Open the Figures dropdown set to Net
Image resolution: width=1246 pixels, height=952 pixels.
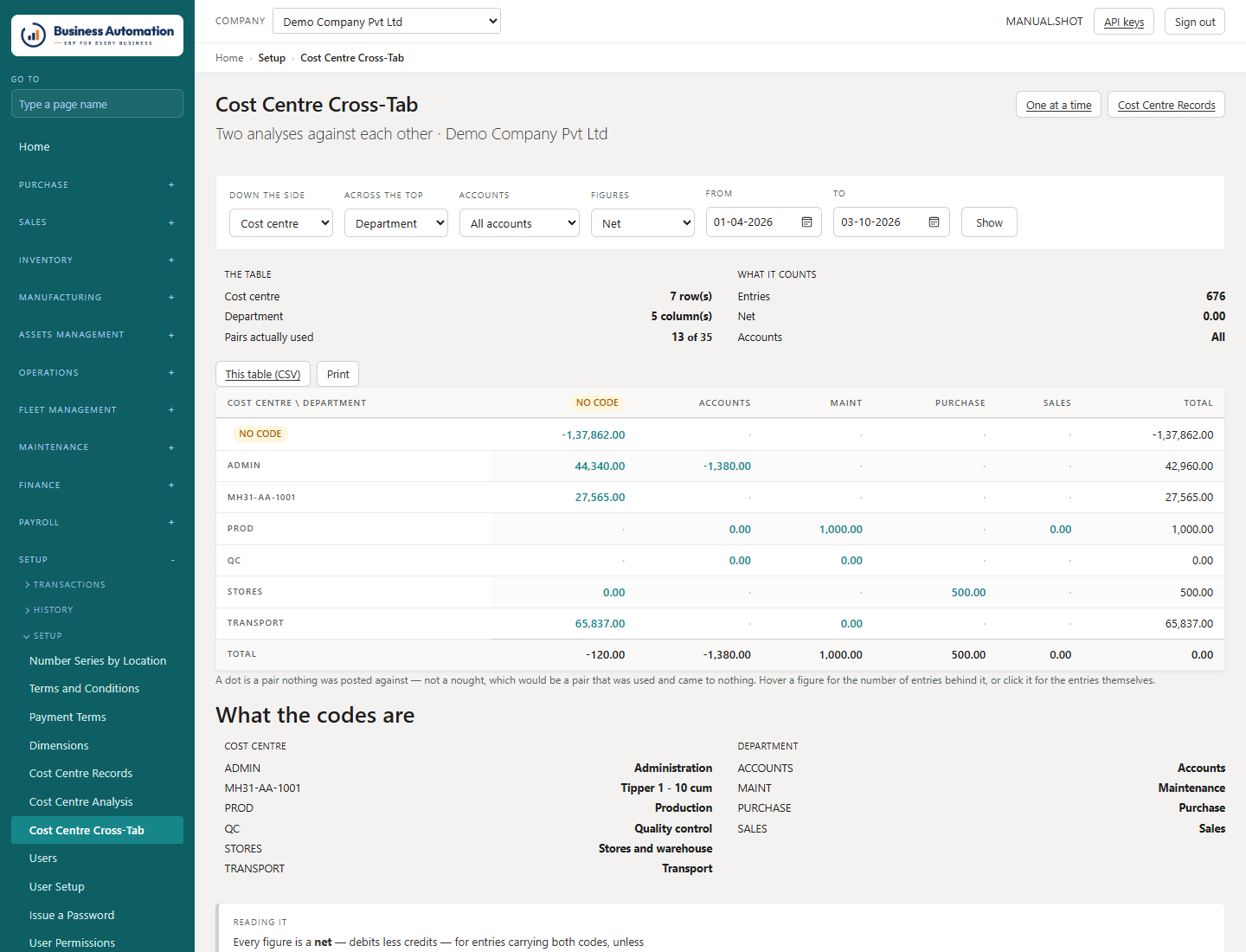[643, 223]
